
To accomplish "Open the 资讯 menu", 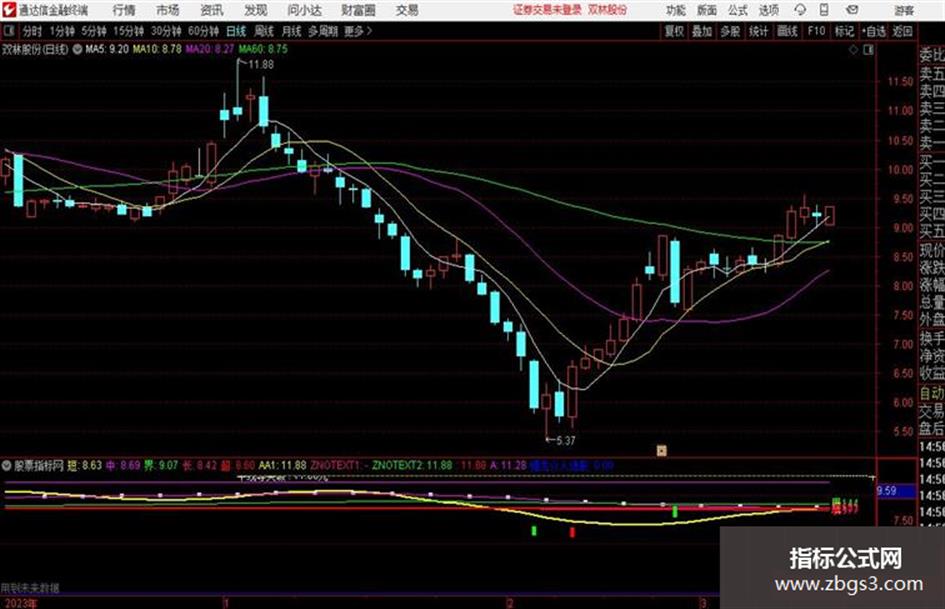I will tap(212, 10).
